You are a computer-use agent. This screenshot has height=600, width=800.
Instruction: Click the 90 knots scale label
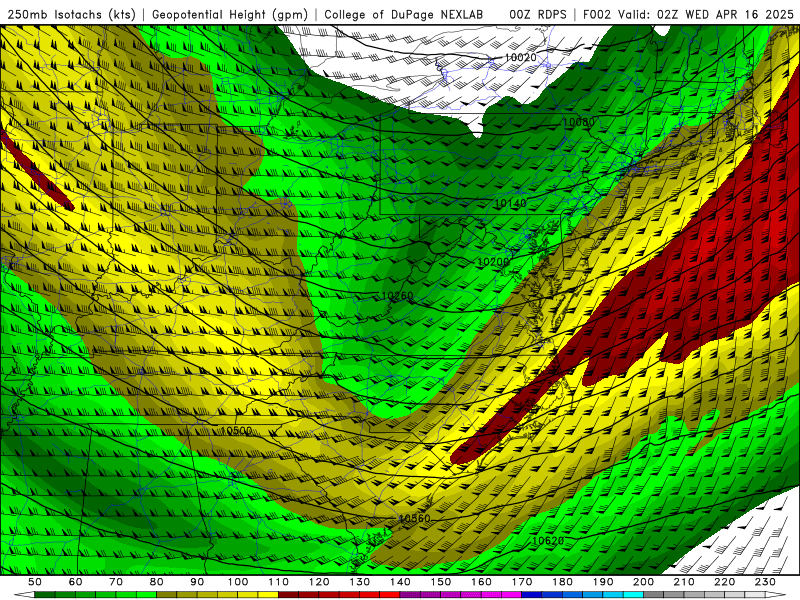coord(197,582)
